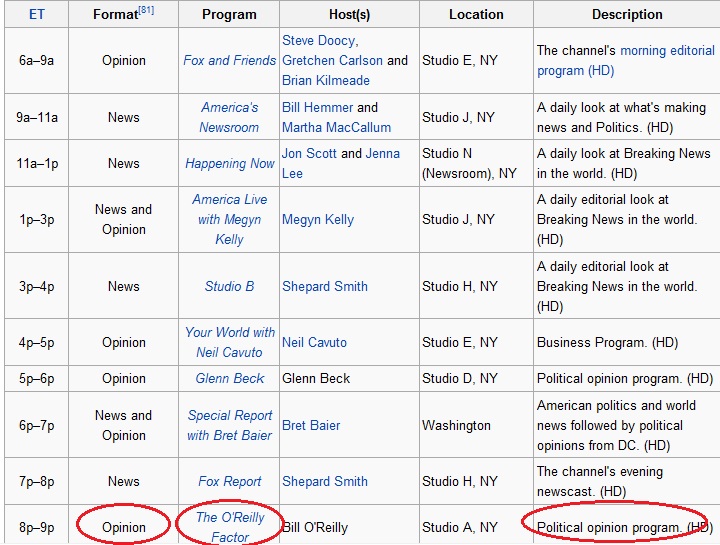Select the 1p–3p time cell
Image resolution: width=720 pixels, height=545 pixels.
(36, 219)
